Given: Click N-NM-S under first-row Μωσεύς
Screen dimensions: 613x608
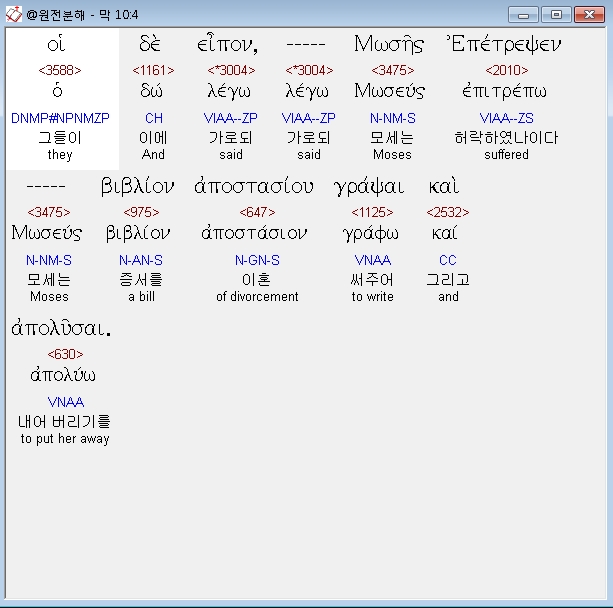Looking at the screenshot, I should point(393,118).
